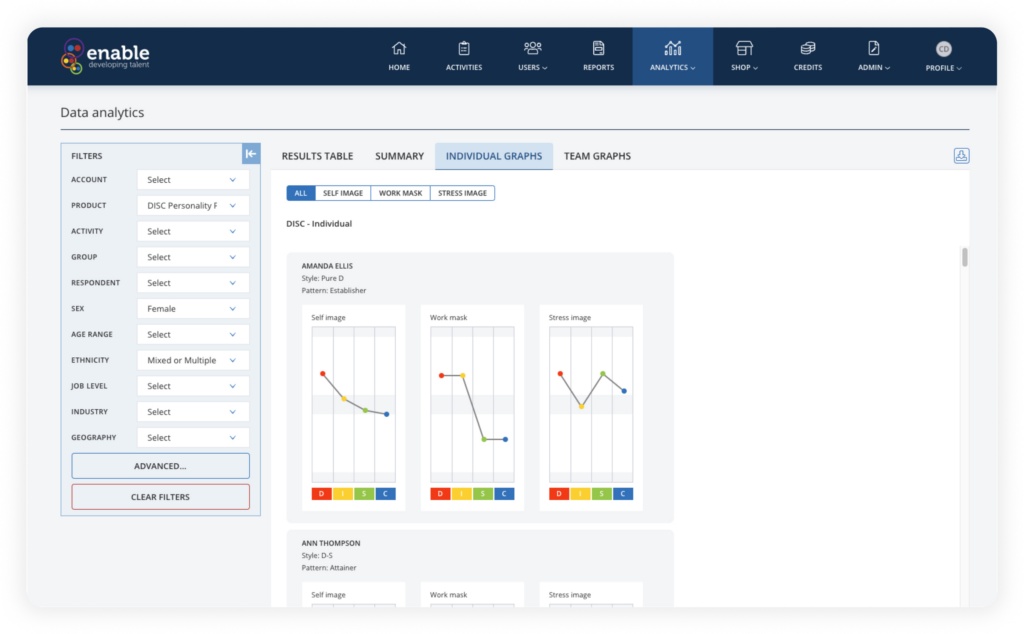The image size is (1024, 634).
Task: Open the Admin menu label
Action: click(x=874, y=67)
